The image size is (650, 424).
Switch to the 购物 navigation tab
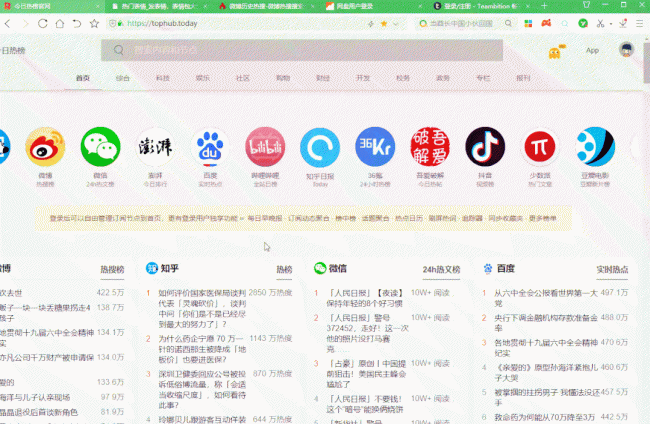click(283, 78)
